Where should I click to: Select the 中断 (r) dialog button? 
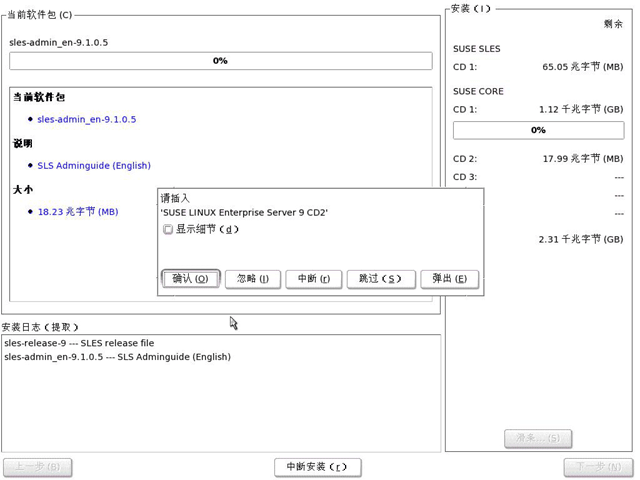pyautogui.click(x=313, y=279)
